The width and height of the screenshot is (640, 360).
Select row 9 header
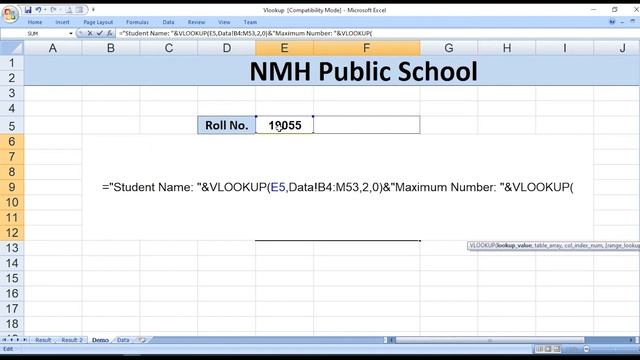click(12, 187)
